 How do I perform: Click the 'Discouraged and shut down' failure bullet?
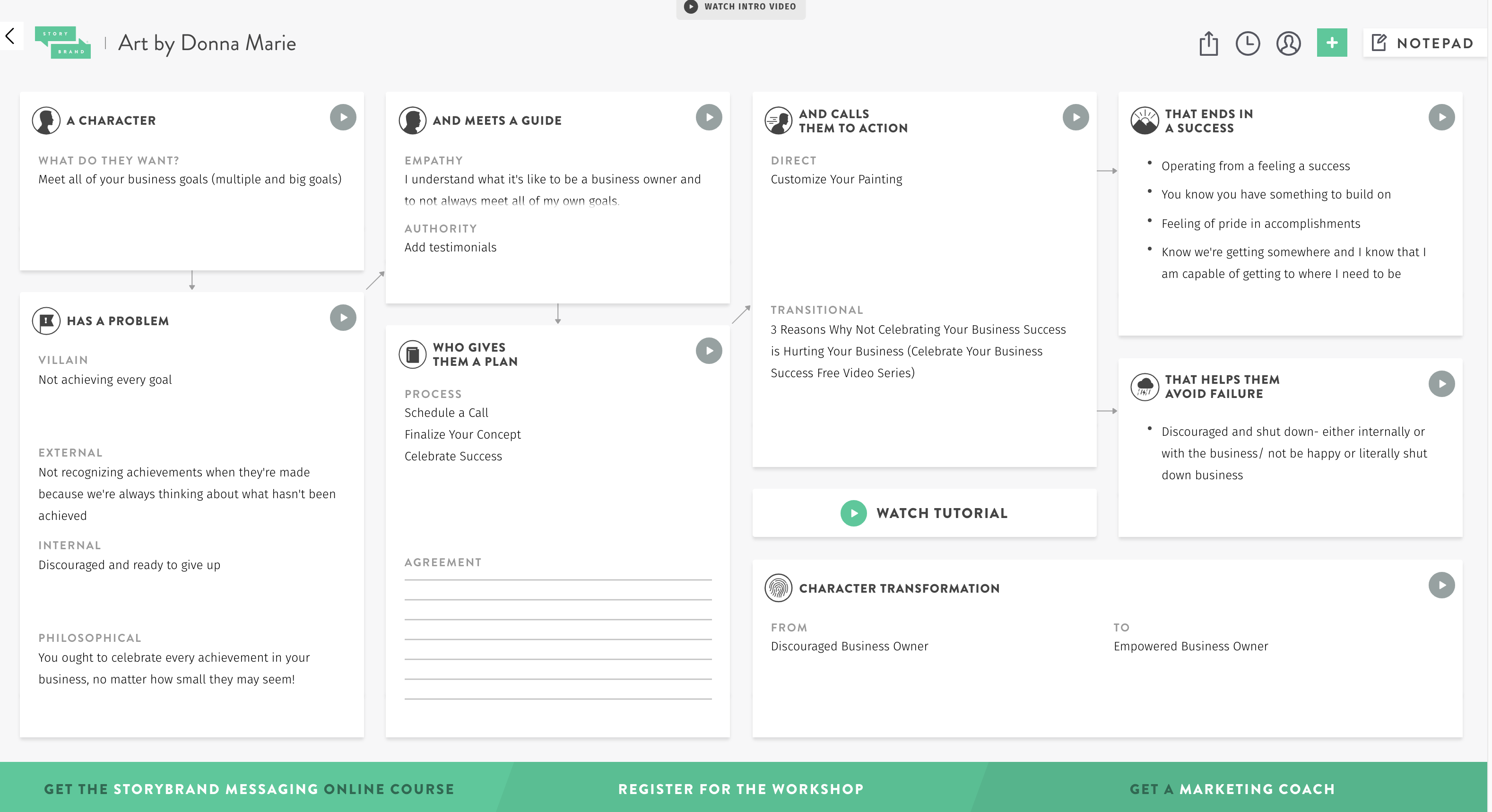[x=1294, y=453]
